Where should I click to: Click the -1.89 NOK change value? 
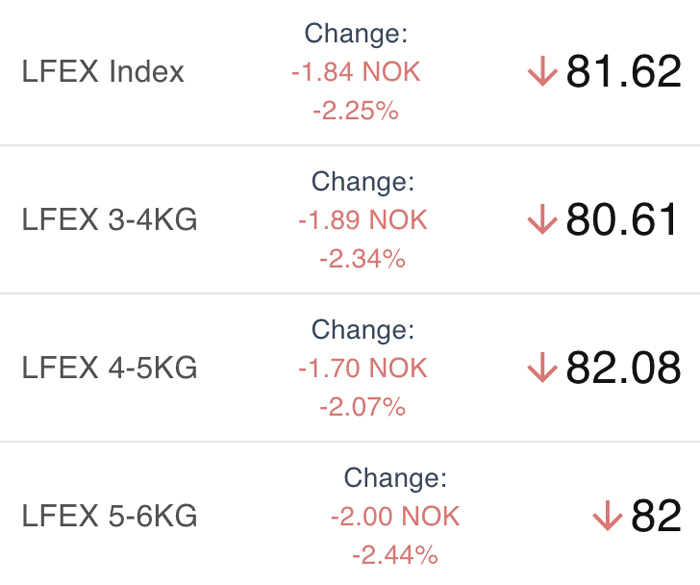[x=363, y=220]
